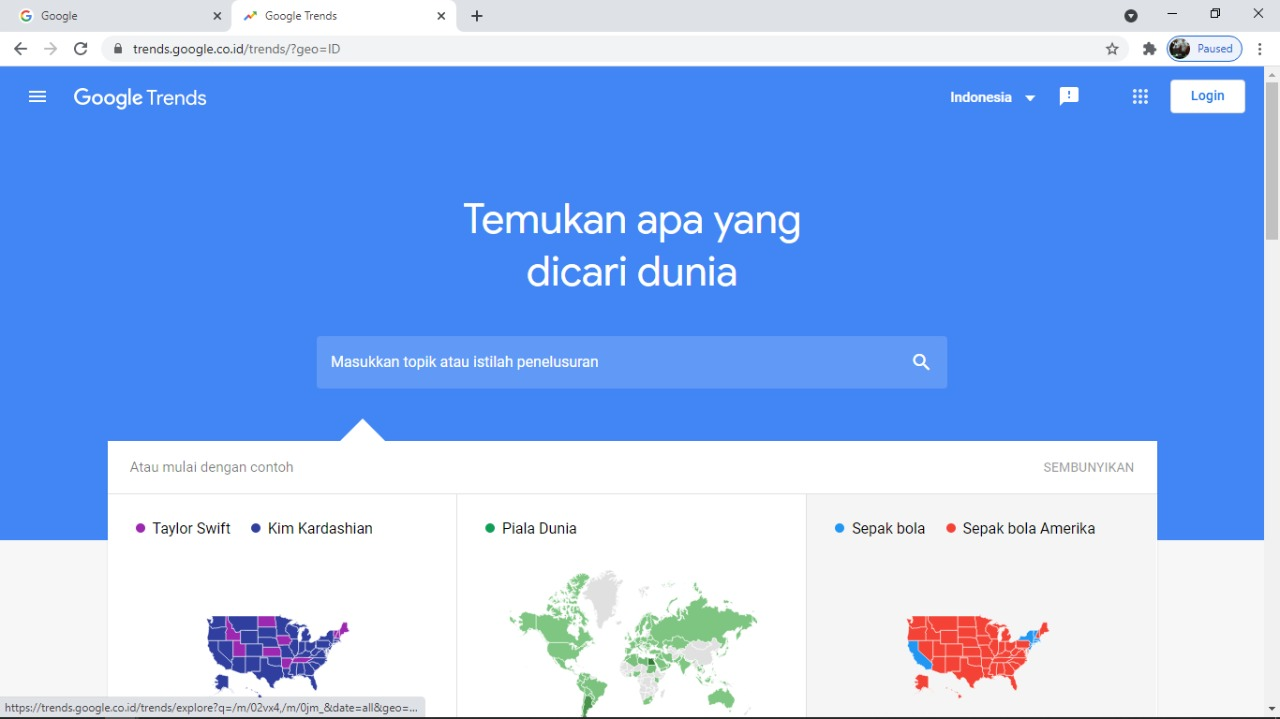Close the Google browser tab

click(x=217, y=16)
